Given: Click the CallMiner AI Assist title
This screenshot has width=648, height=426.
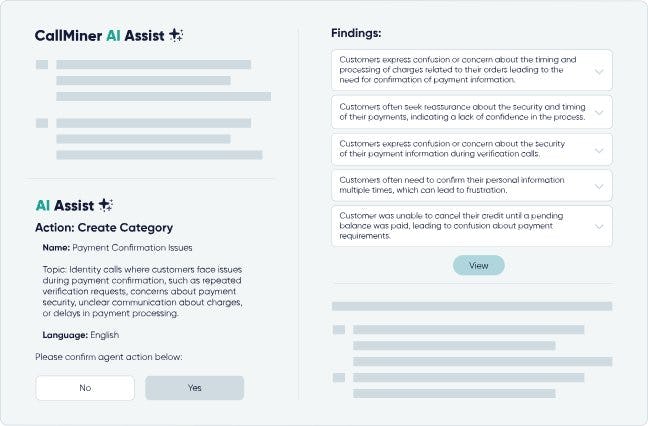Looking at the screenshot, I should pyautogui.click(x=98, y=35).
